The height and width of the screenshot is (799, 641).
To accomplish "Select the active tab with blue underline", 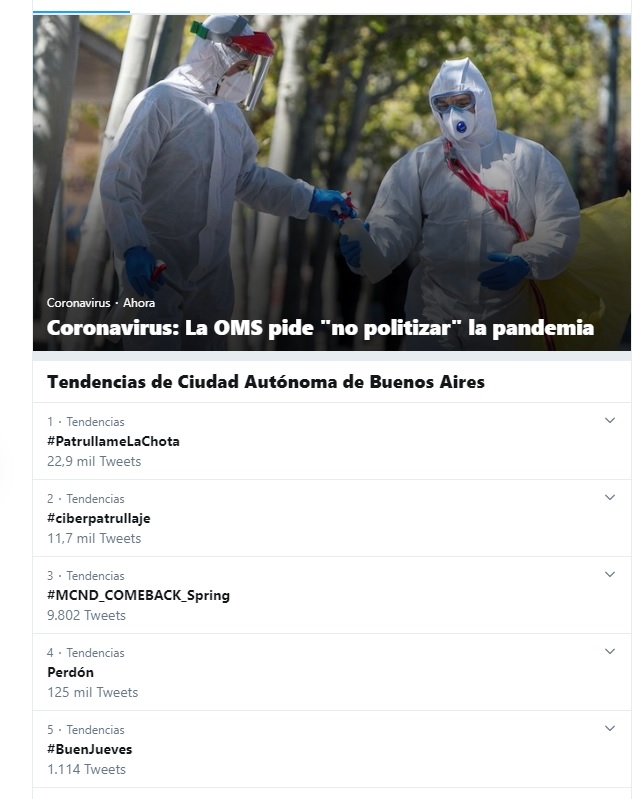I will click(x=81, y=7).
